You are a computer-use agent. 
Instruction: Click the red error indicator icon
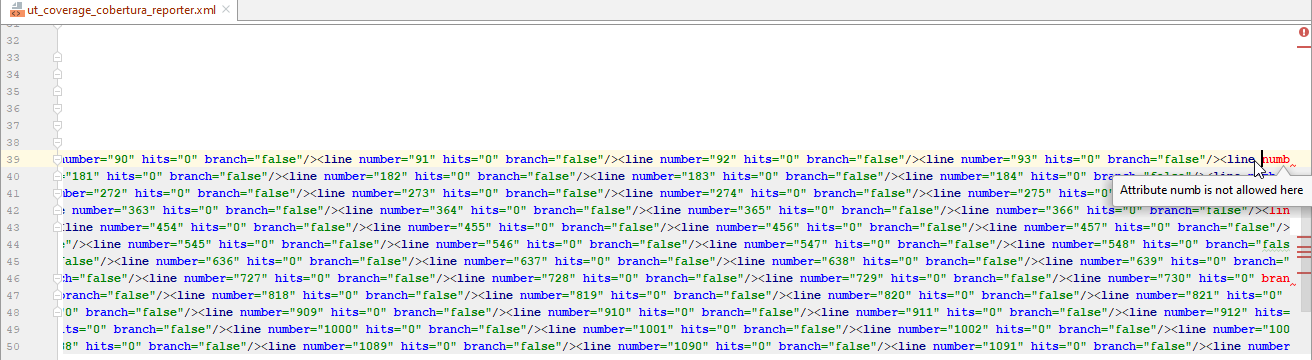pos(1303,33)
